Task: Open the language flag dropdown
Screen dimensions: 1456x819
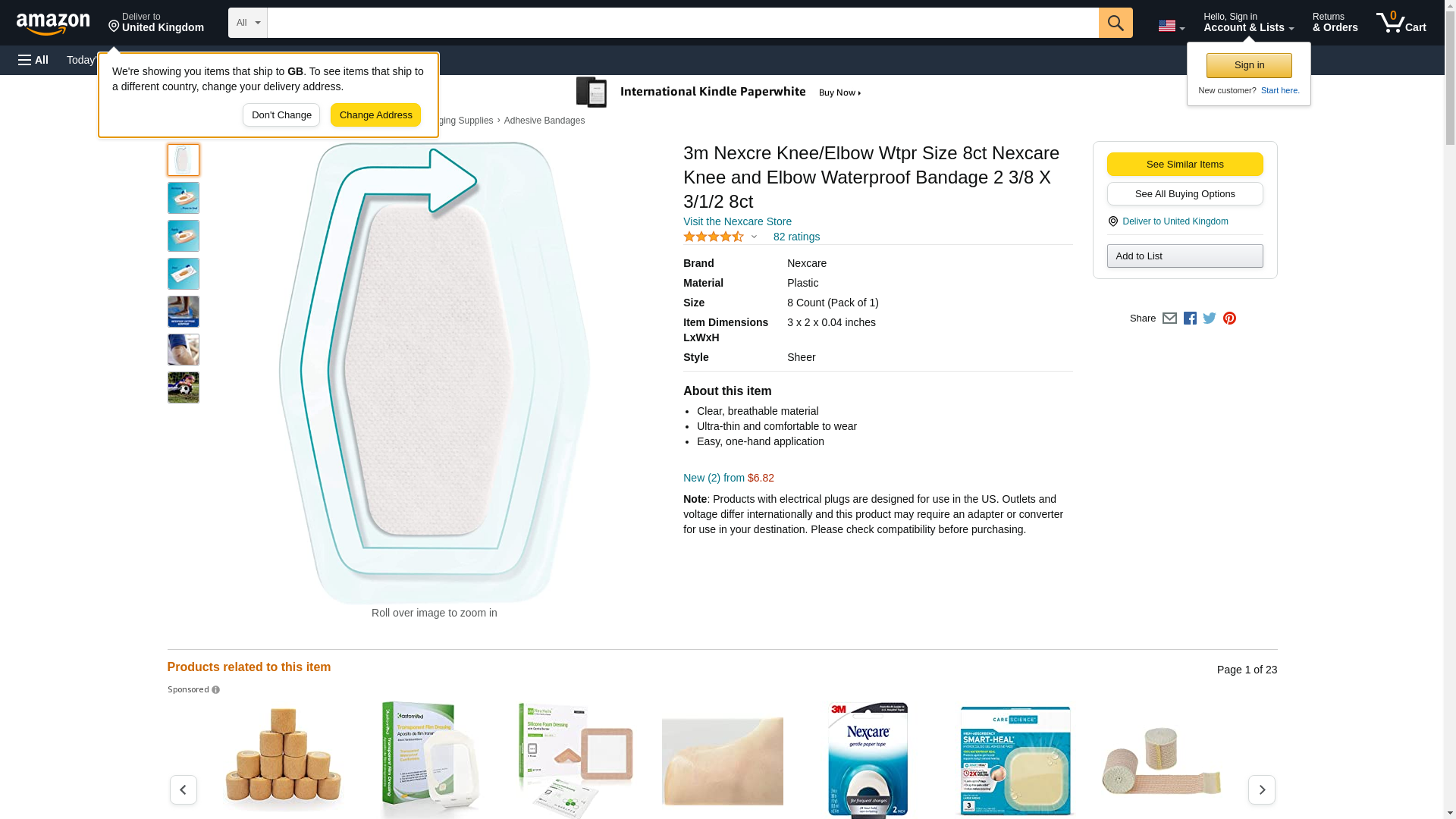Action: (x=1171, y=27)
